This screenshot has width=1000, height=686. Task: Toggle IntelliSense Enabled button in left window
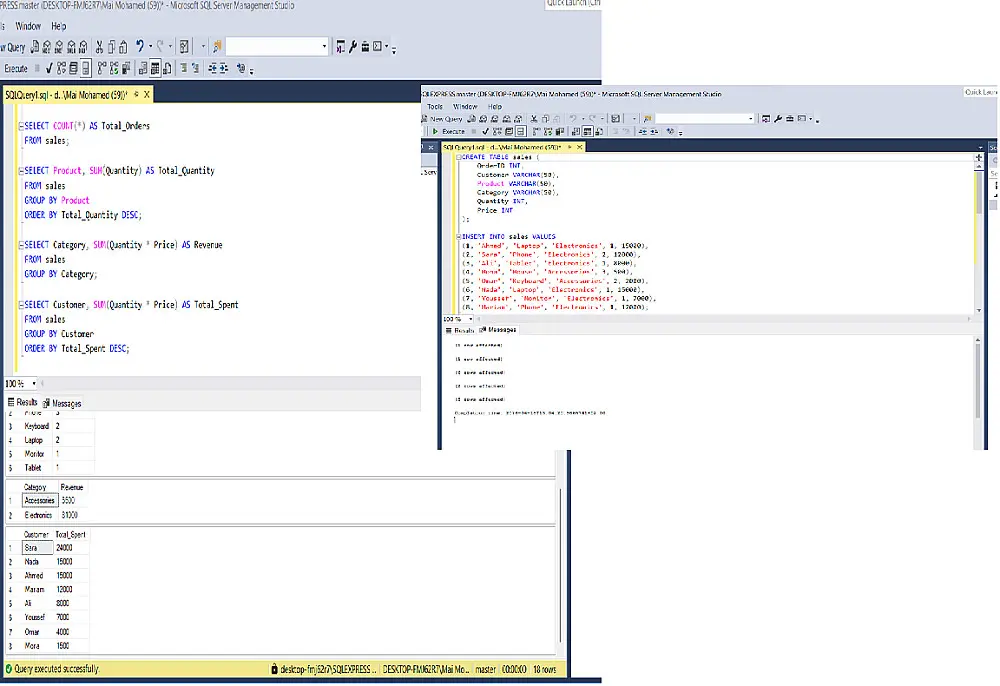(86, 68)
